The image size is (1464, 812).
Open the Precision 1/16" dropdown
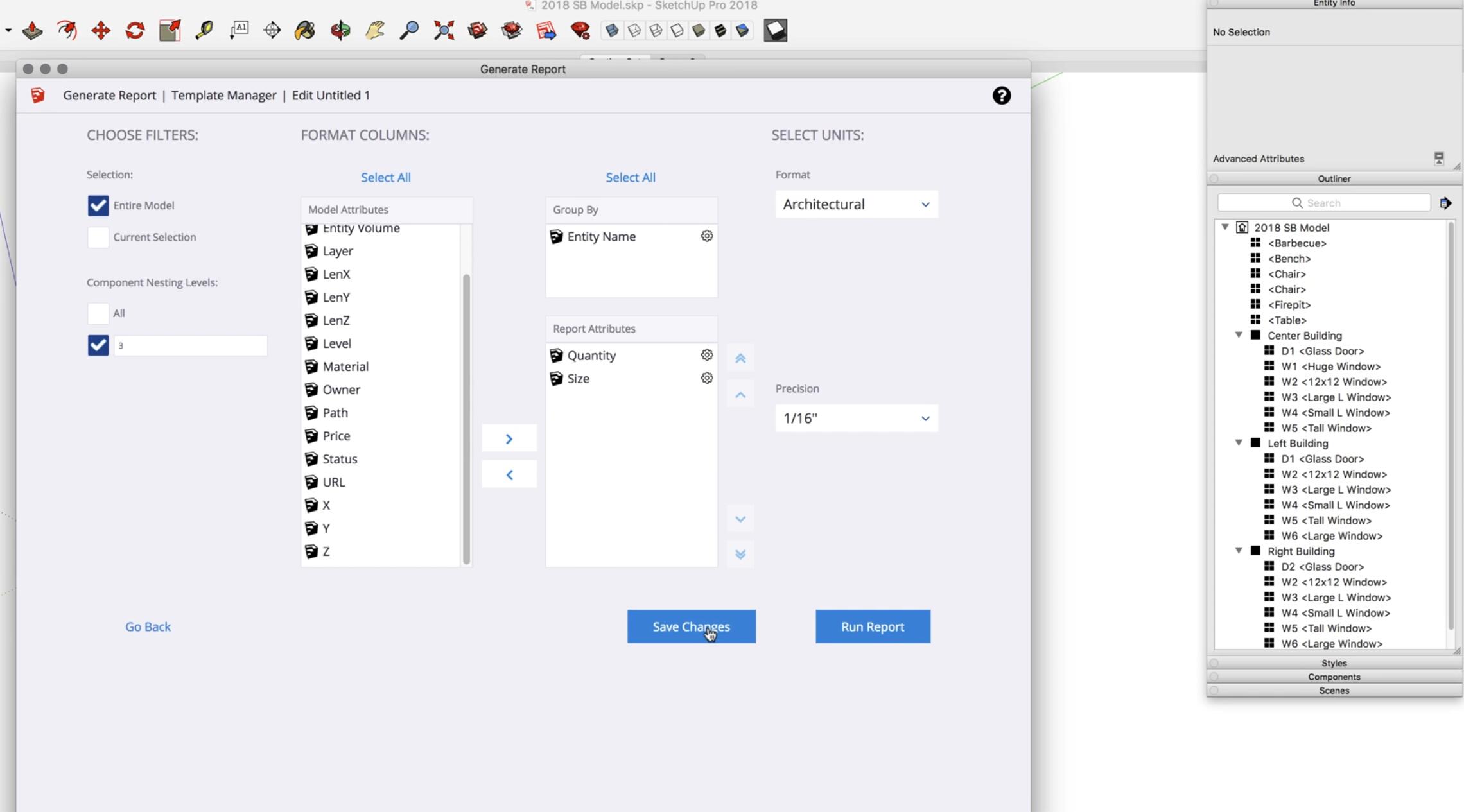point(857,419)
